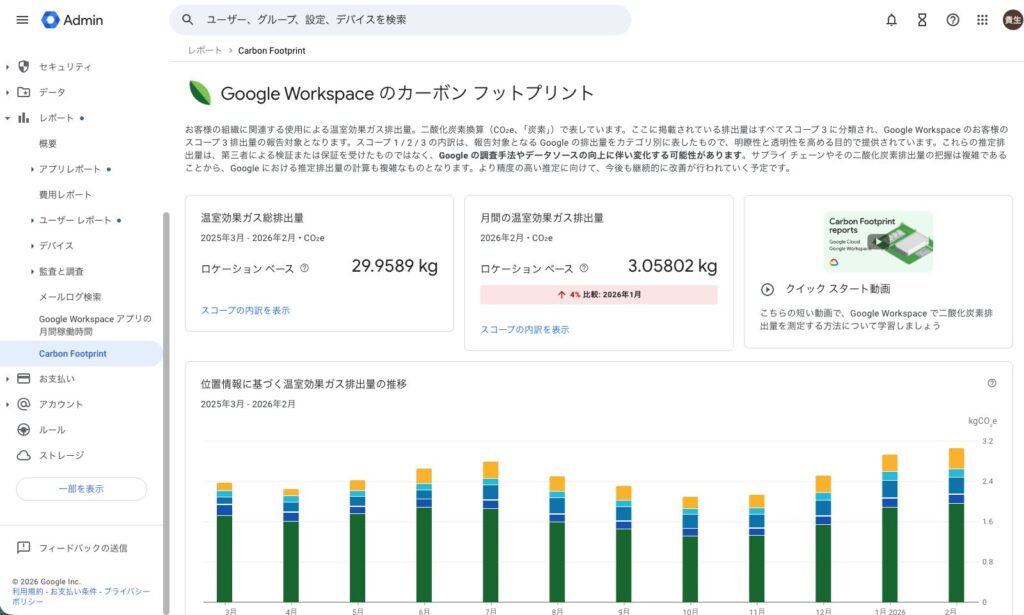This screenshot has height=615, width=1024.
Task: Open the help question mark icon
Action: coord(952,20)
